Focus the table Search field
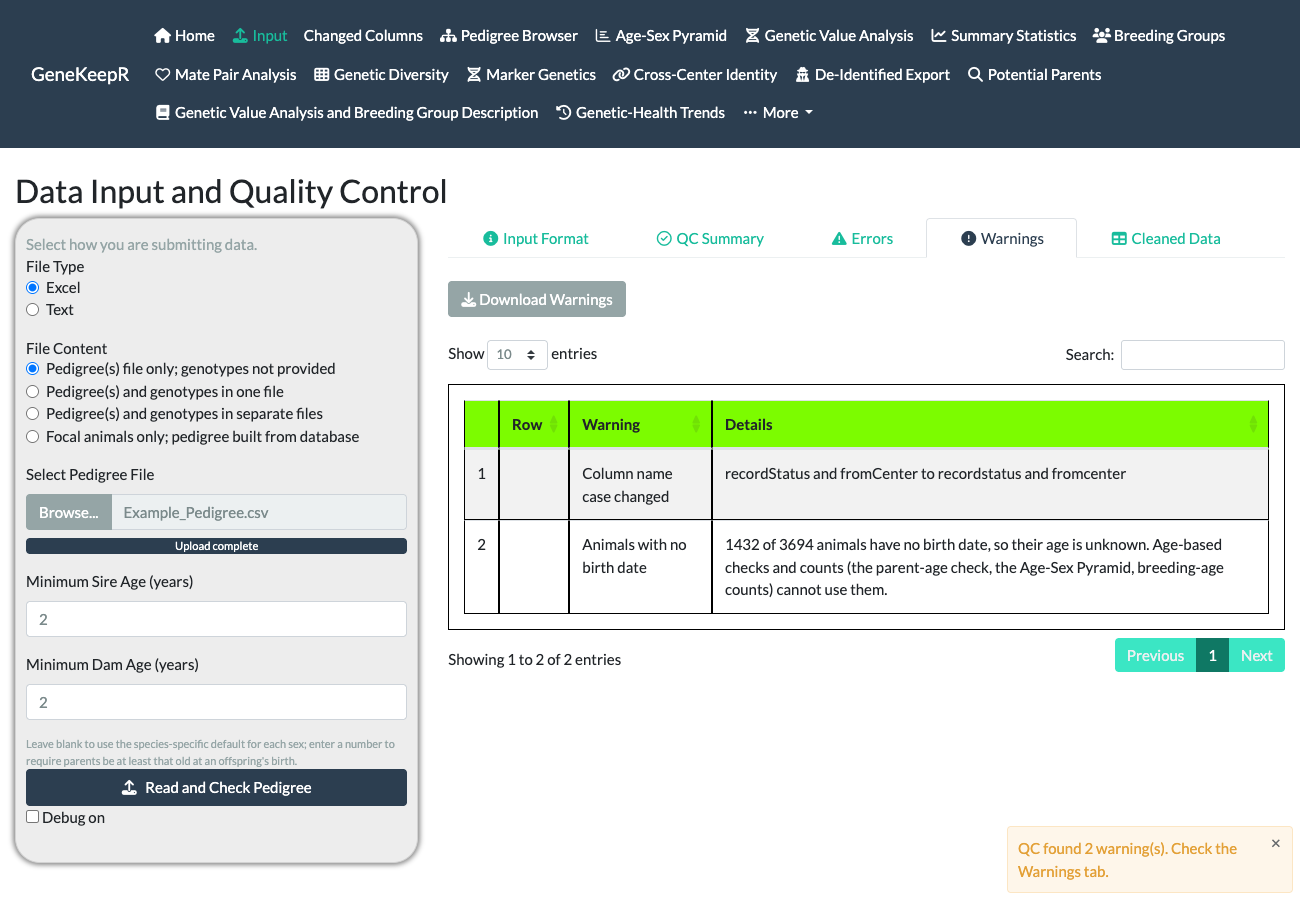 [1202, 354]
